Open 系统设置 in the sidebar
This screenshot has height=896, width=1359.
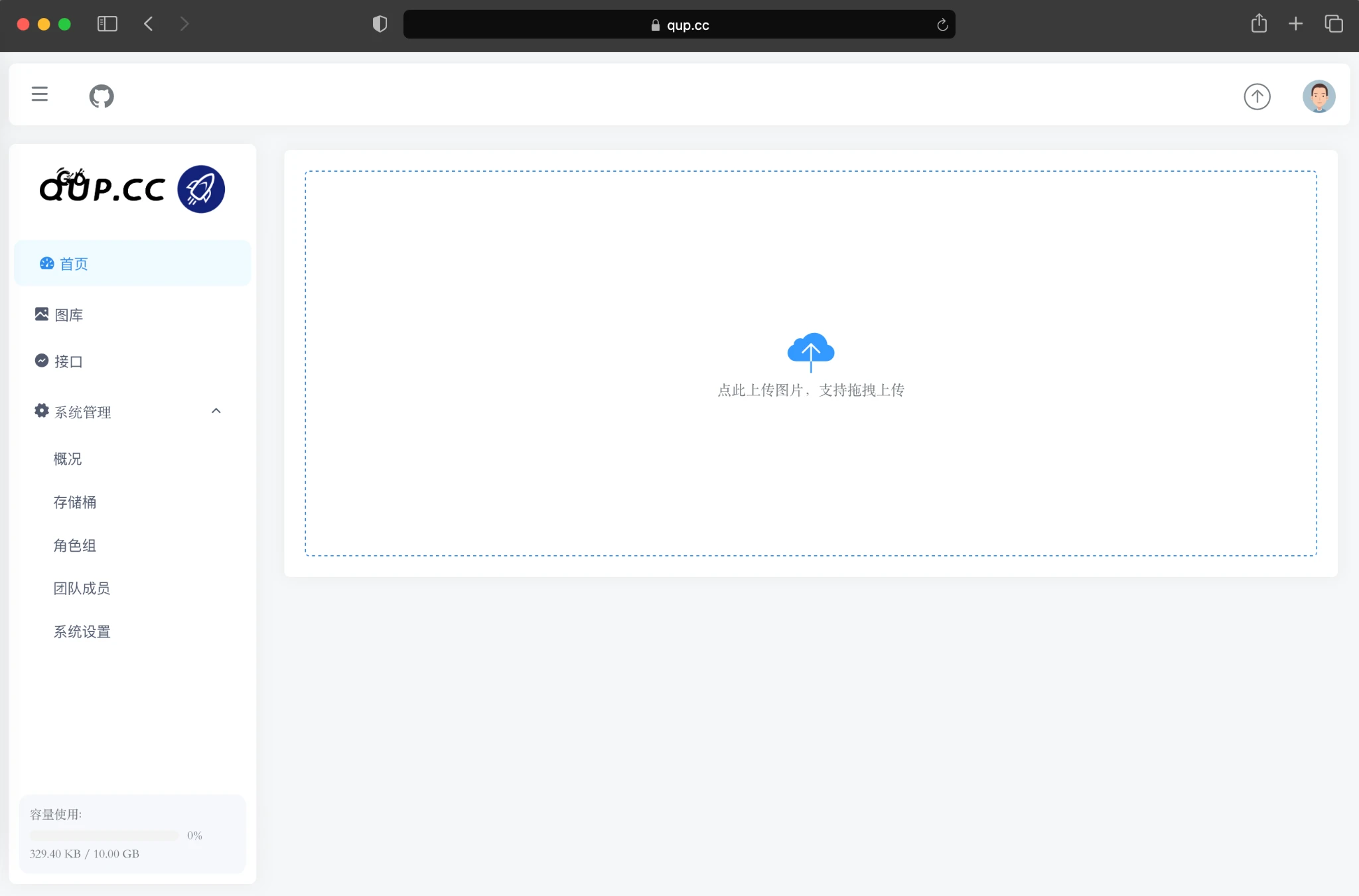(82, 632)
